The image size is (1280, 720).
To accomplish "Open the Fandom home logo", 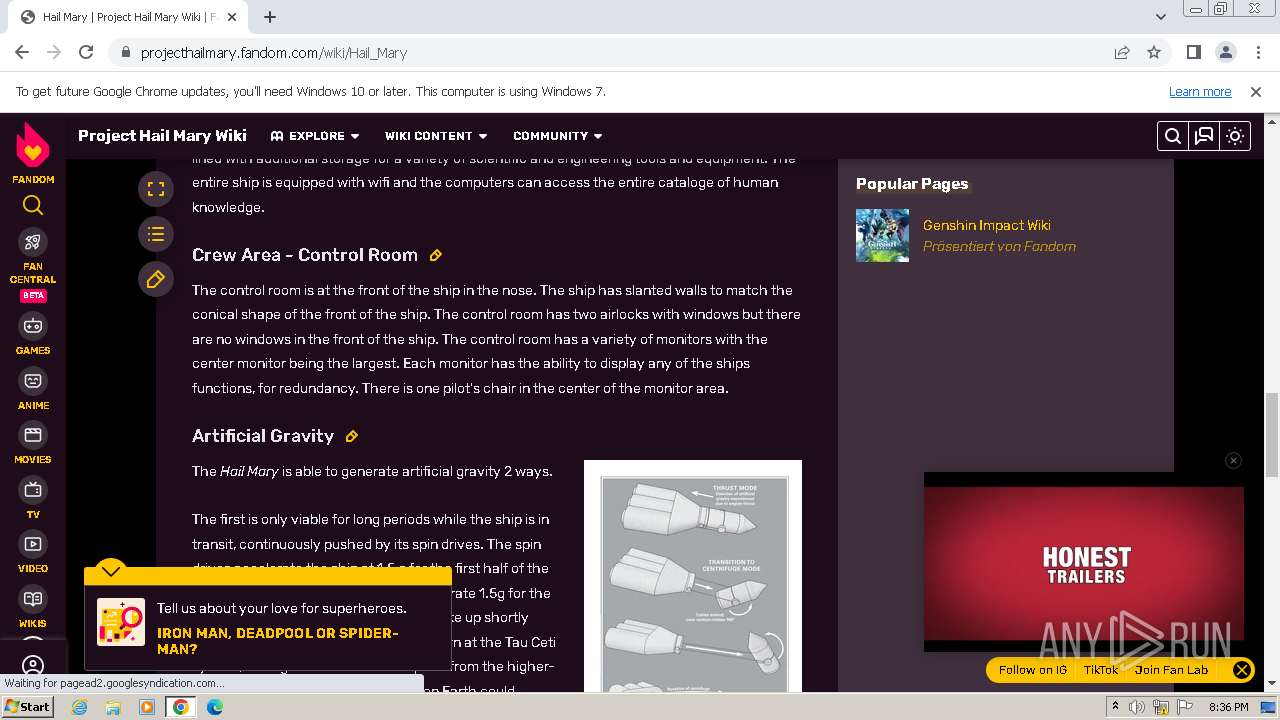I will [33, 153].
